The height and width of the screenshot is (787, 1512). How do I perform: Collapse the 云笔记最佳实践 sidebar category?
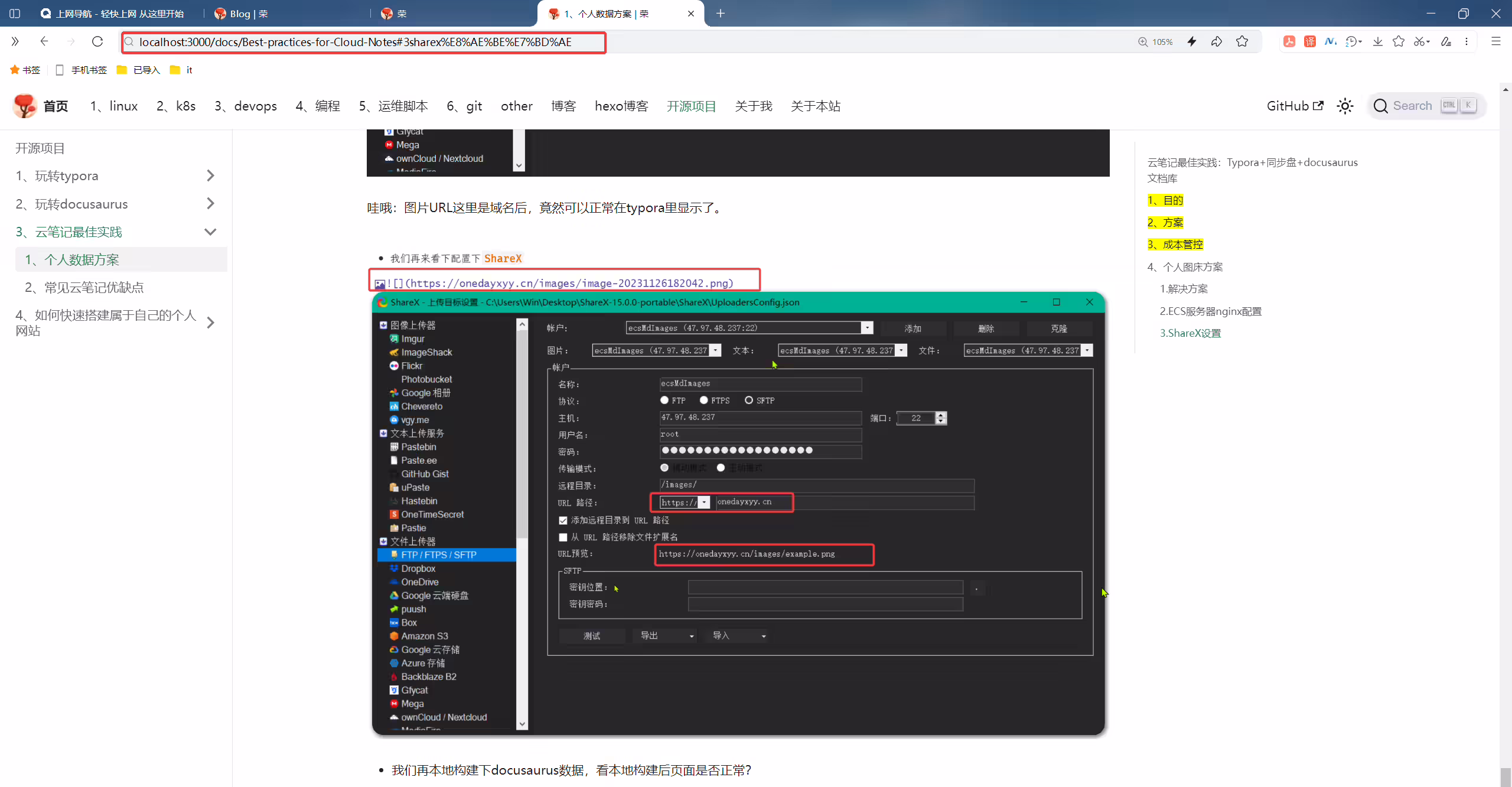point(210,232)
